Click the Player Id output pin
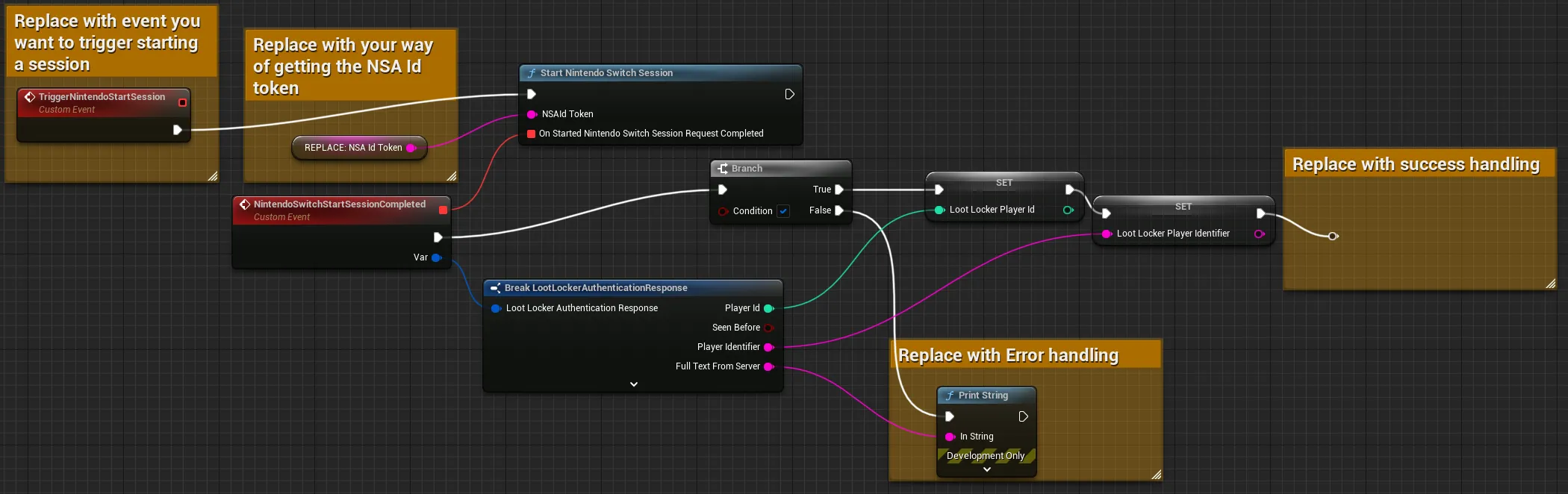1568x494 pixels. point(769,308)
